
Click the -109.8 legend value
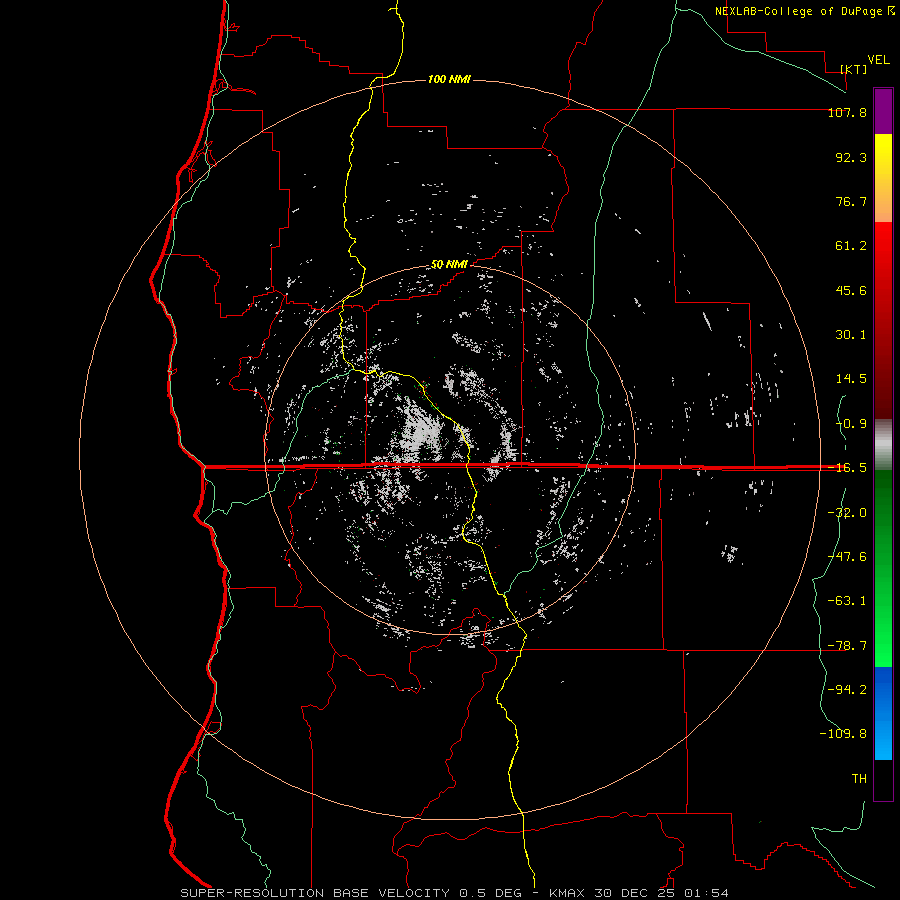click(843, 734)
